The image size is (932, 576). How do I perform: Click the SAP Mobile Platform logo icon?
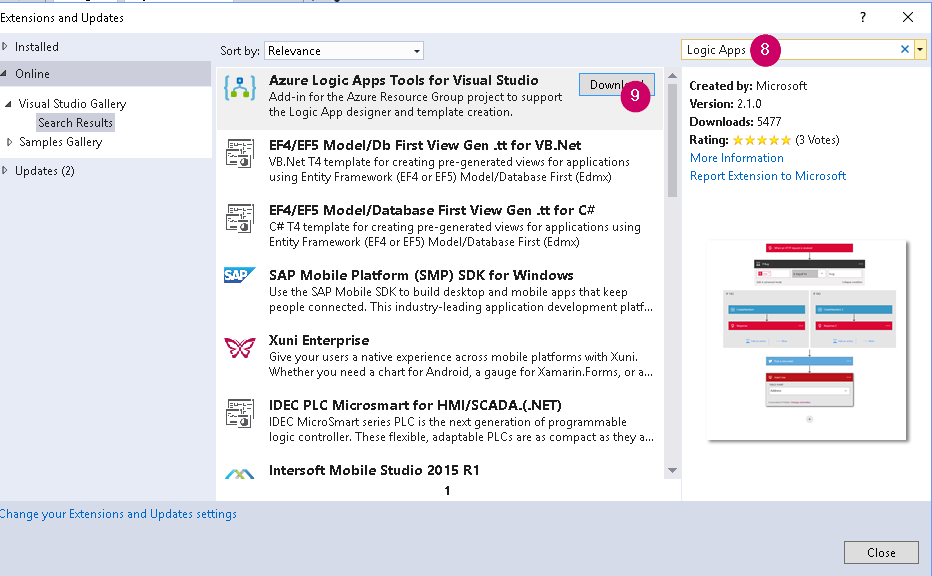[240, 276]
